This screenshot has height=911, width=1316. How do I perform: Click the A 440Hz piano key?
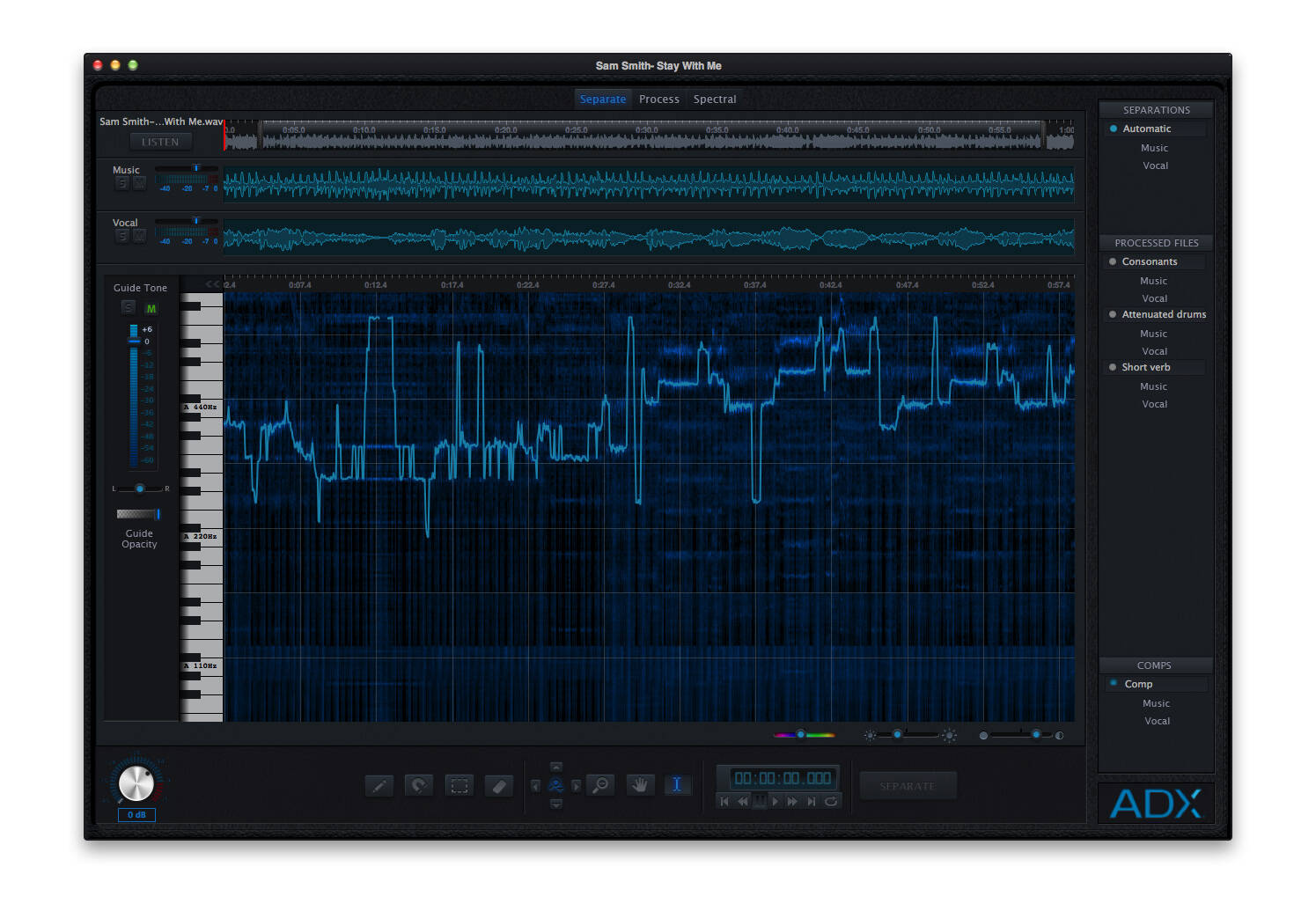[201, 408]
